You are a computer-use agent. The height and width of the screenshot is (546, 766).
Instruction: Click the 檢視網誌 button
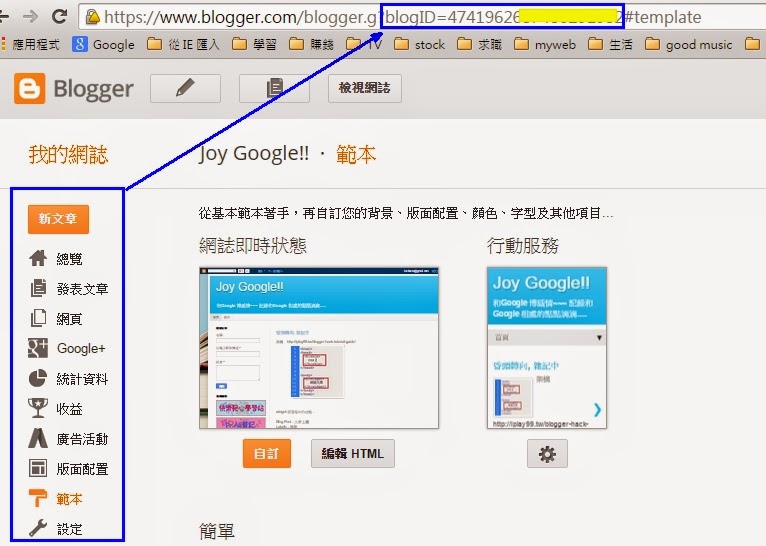(364, 88)
